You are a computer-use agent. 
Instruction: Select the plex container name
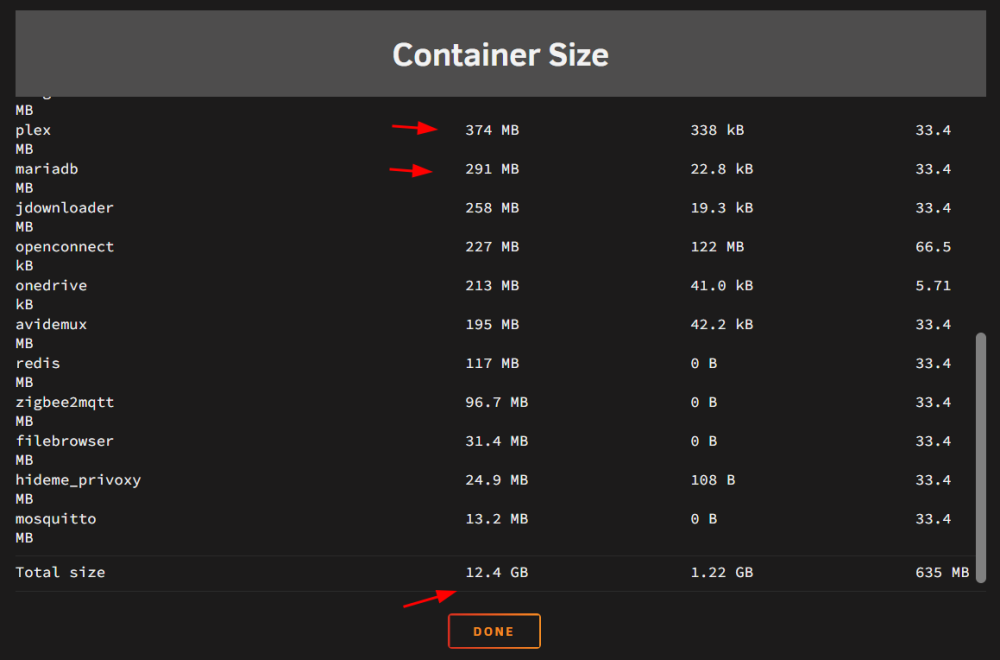[x=33, y=130]
